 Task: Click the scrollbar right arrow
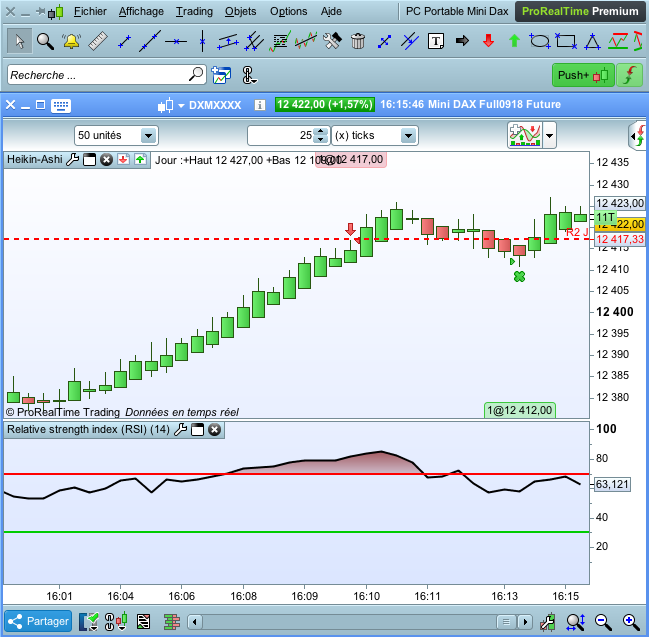tap(525, 621)
